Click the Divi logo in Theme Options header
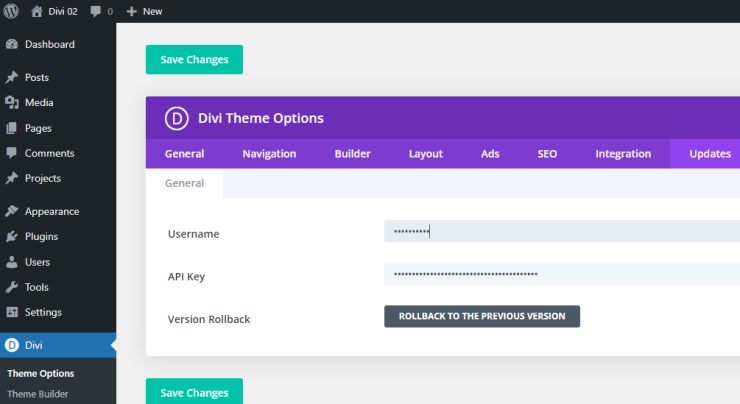740x404 pixels. [x=177, y=118]
